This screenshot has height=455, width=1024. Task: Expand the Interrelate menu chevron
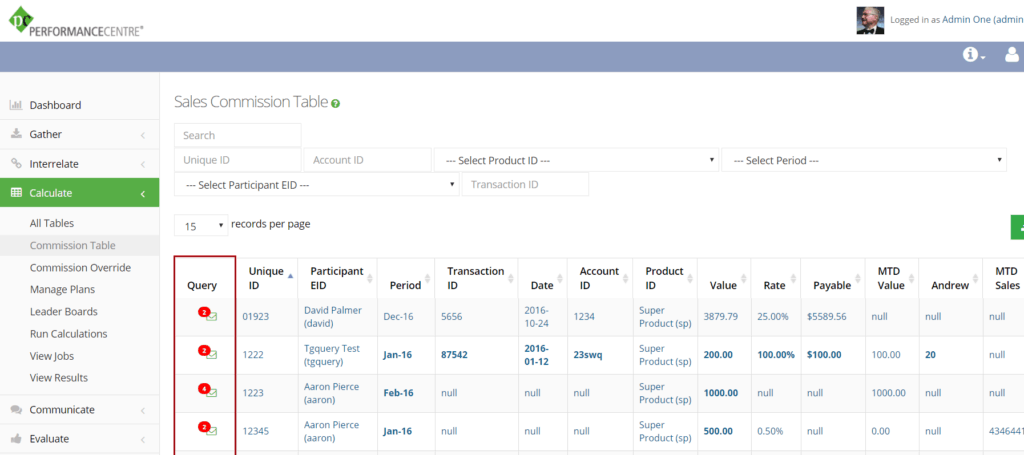(142, 165)
